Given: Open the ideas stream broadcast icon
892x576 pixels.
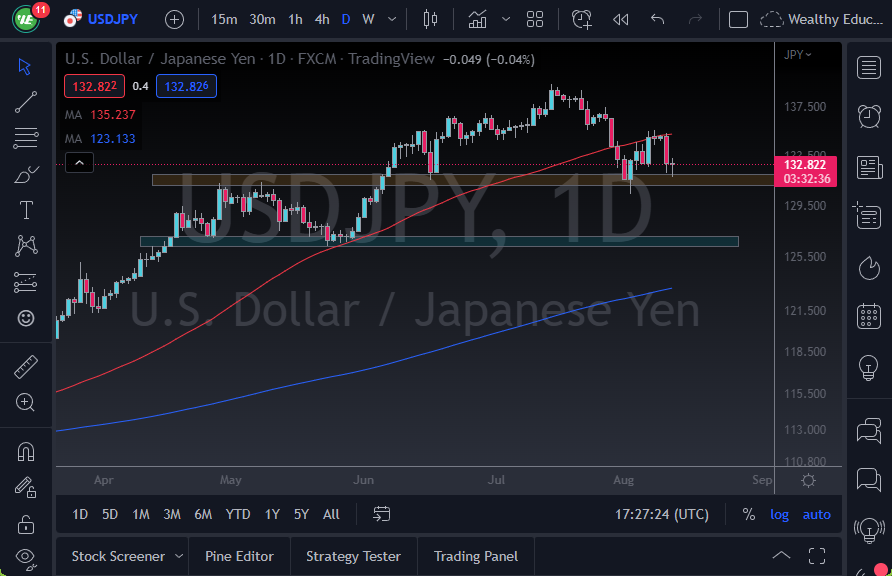Looking at the screenshot, I should [x=869, y=531].
